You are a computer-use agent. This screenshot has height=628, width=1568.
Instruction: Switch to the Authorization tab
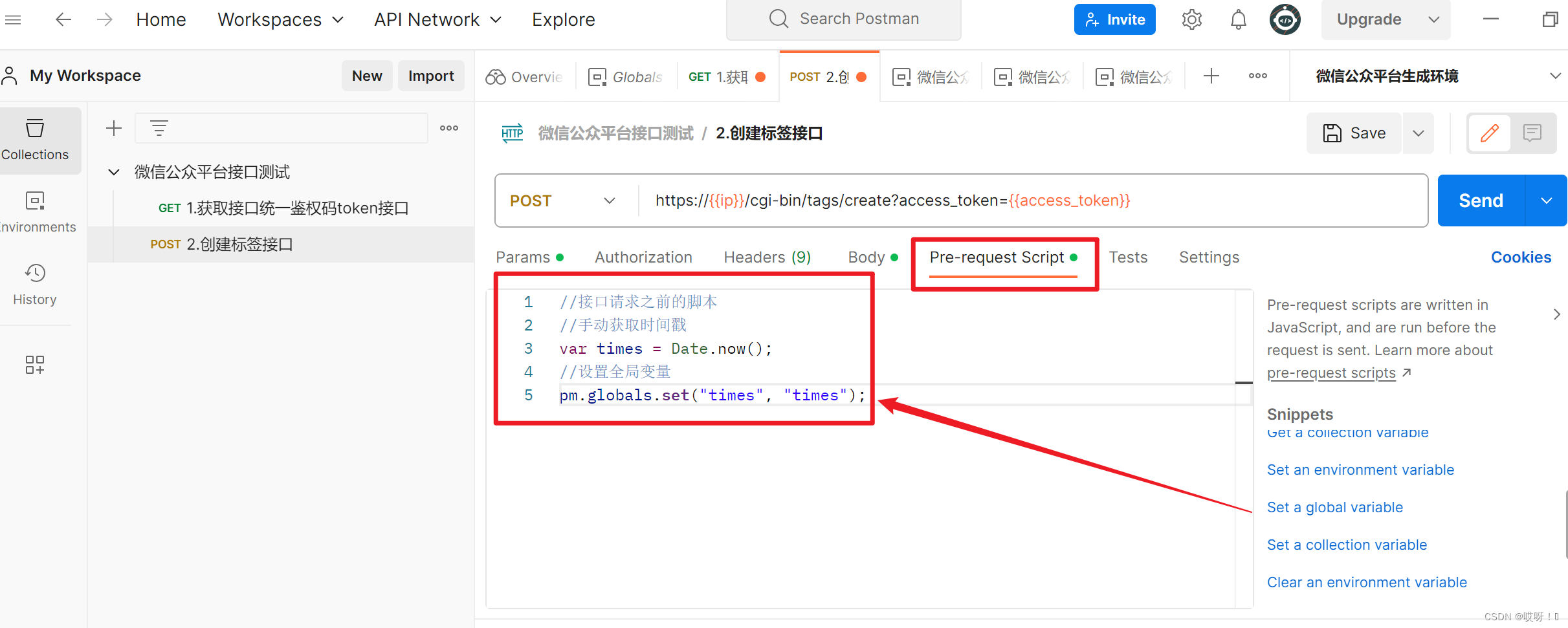click(643, 257)
